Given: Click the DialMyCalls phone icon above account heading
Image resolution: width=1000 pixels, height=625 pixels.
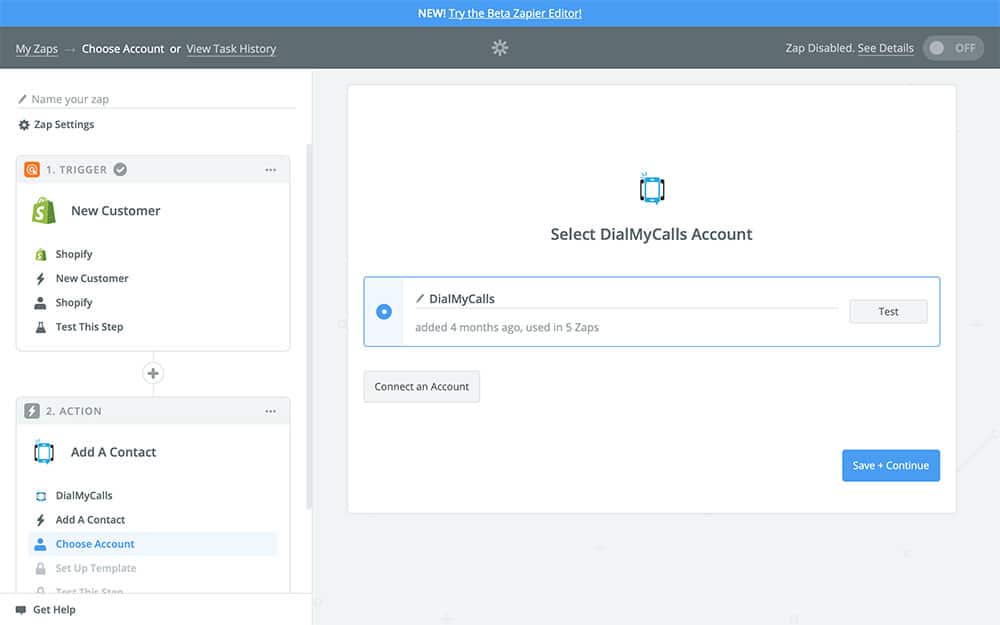Looking at the screenshot, I should [x=651, y=188].
